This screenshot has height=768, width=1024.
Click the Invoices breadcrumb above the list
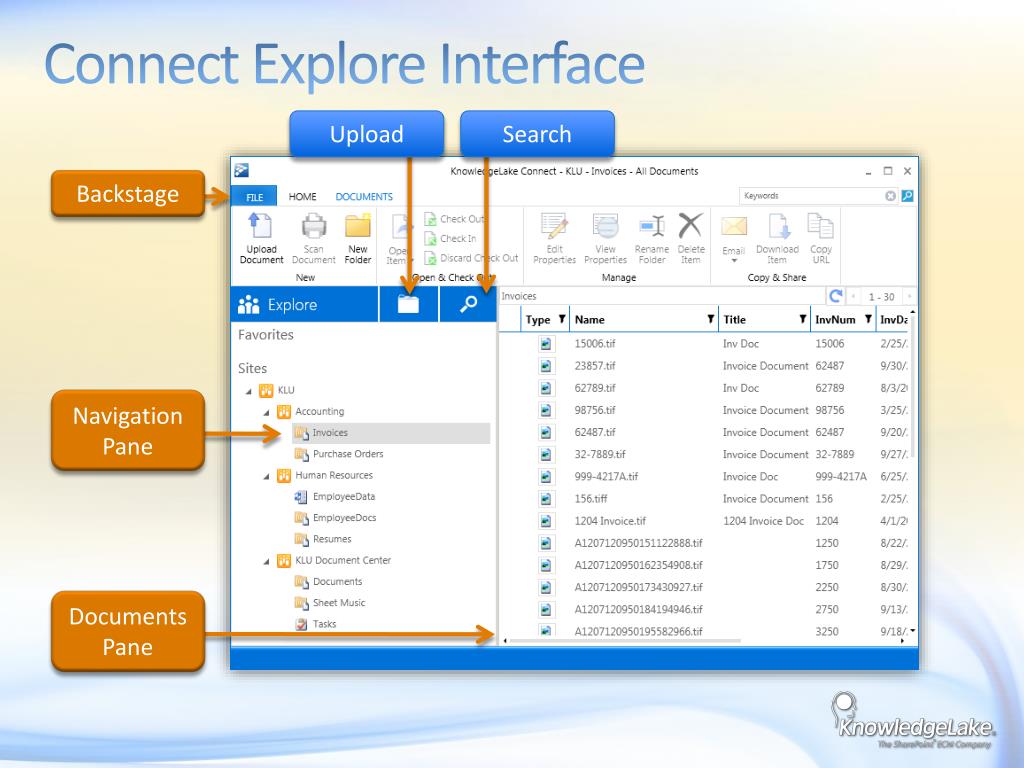pos(519,296)
